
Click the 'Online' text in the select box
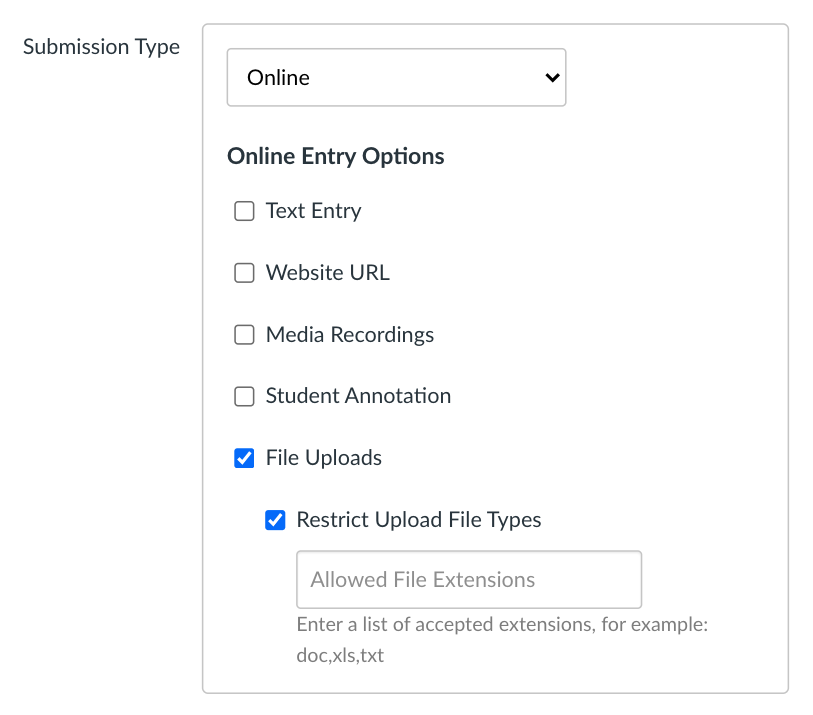pos(279,78)
